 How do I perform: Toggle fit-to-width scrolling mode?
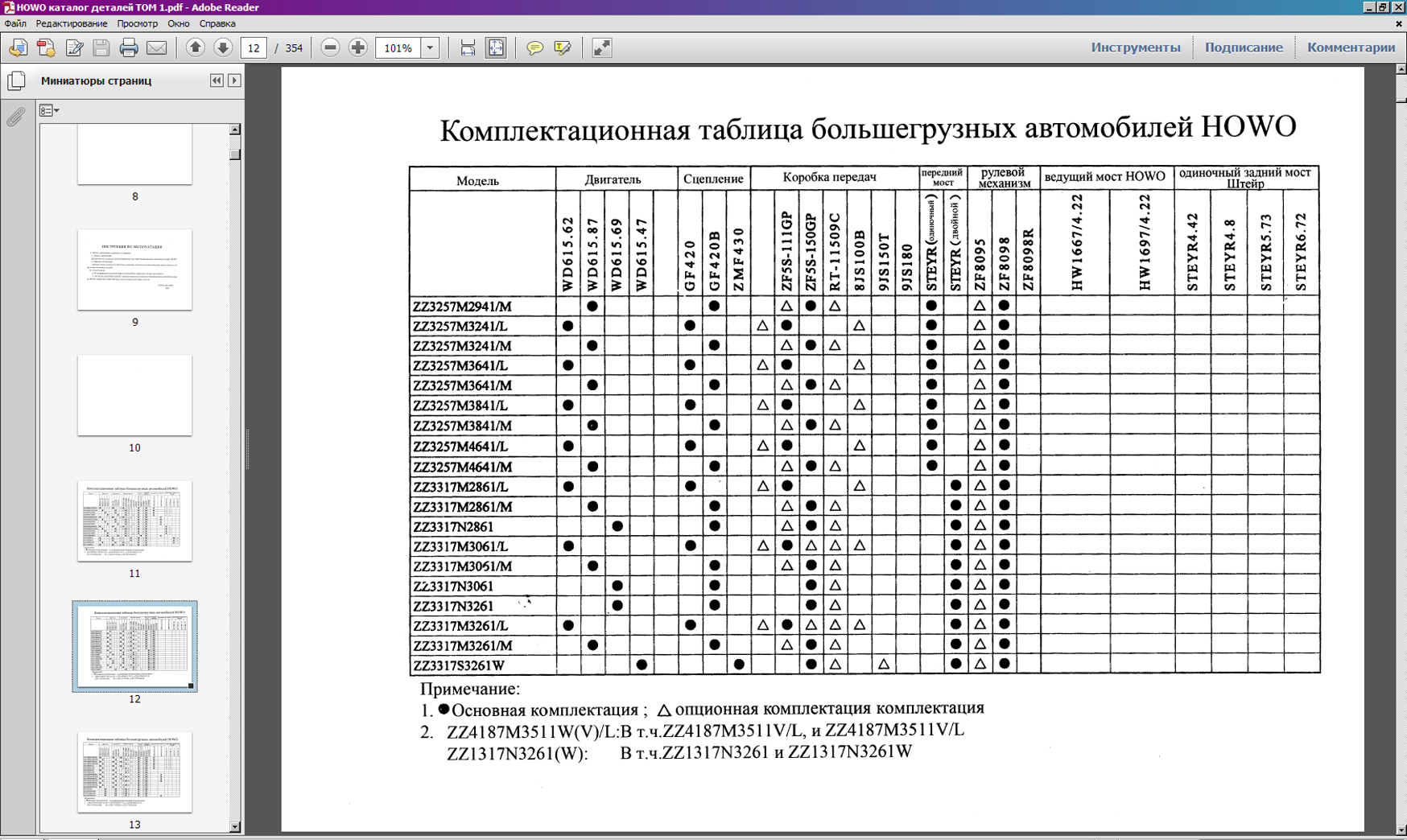click(x=468, y=48)
